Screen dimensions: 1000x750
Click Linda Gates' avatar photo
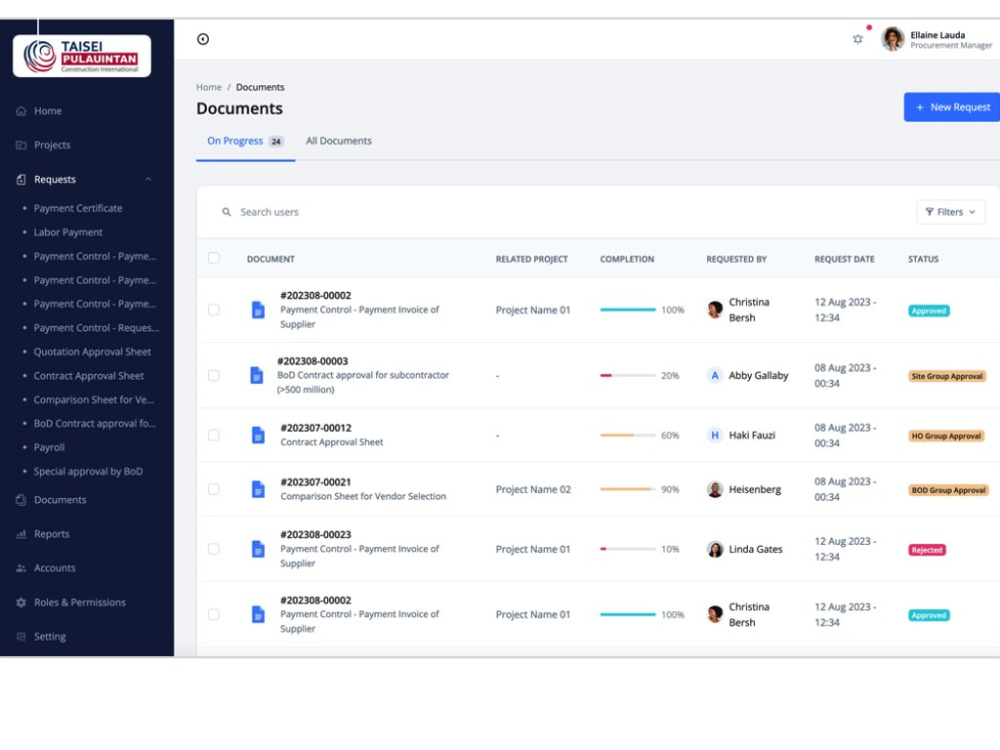tap(715, 549)
